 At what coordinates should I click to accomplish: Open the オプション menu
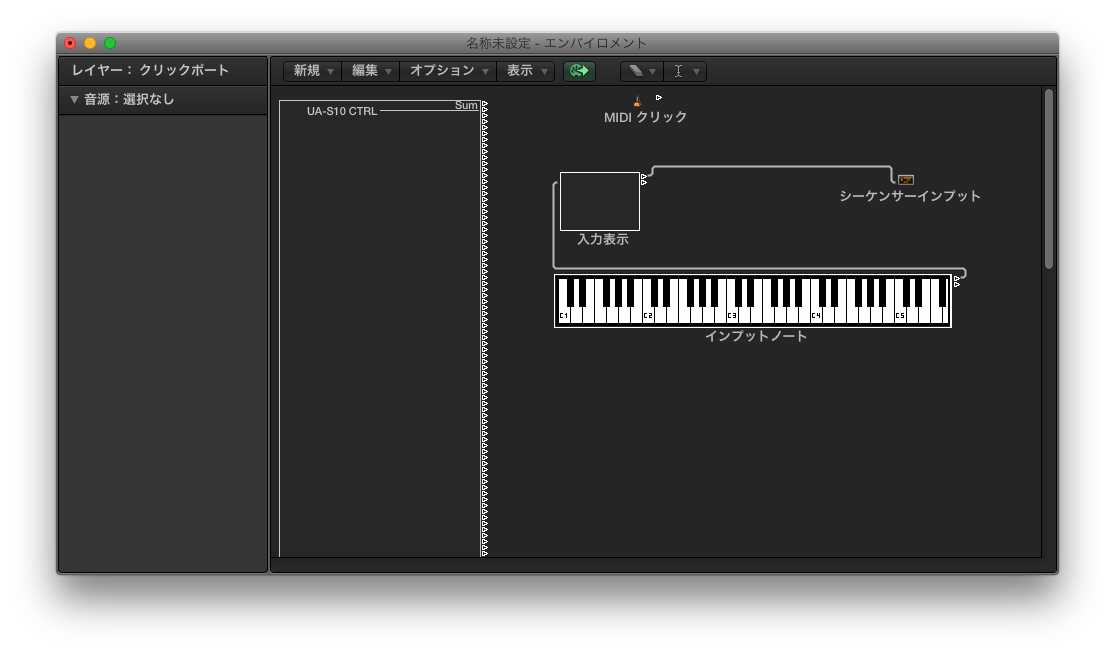tap(448, 71)
